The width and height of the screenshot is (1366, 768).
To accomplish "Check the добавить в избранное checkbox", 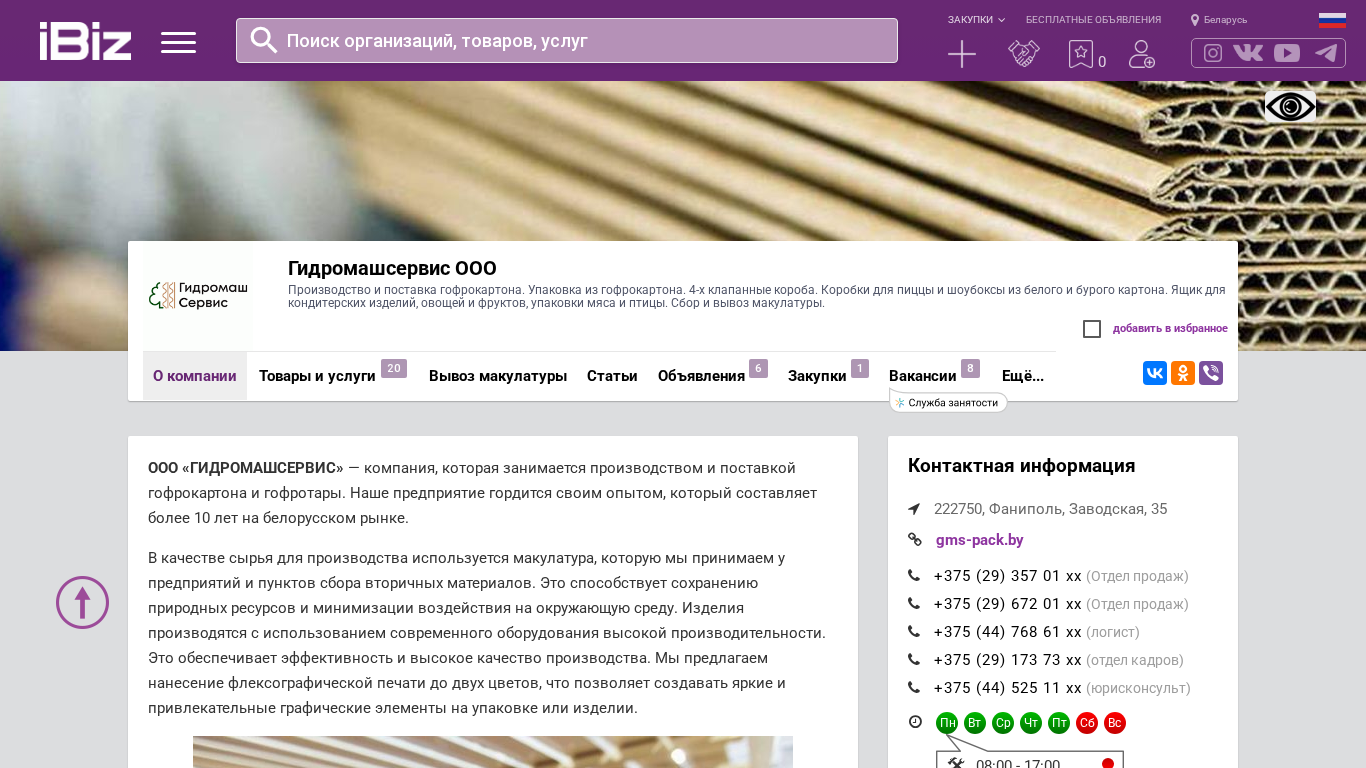I will point(1092,329).
